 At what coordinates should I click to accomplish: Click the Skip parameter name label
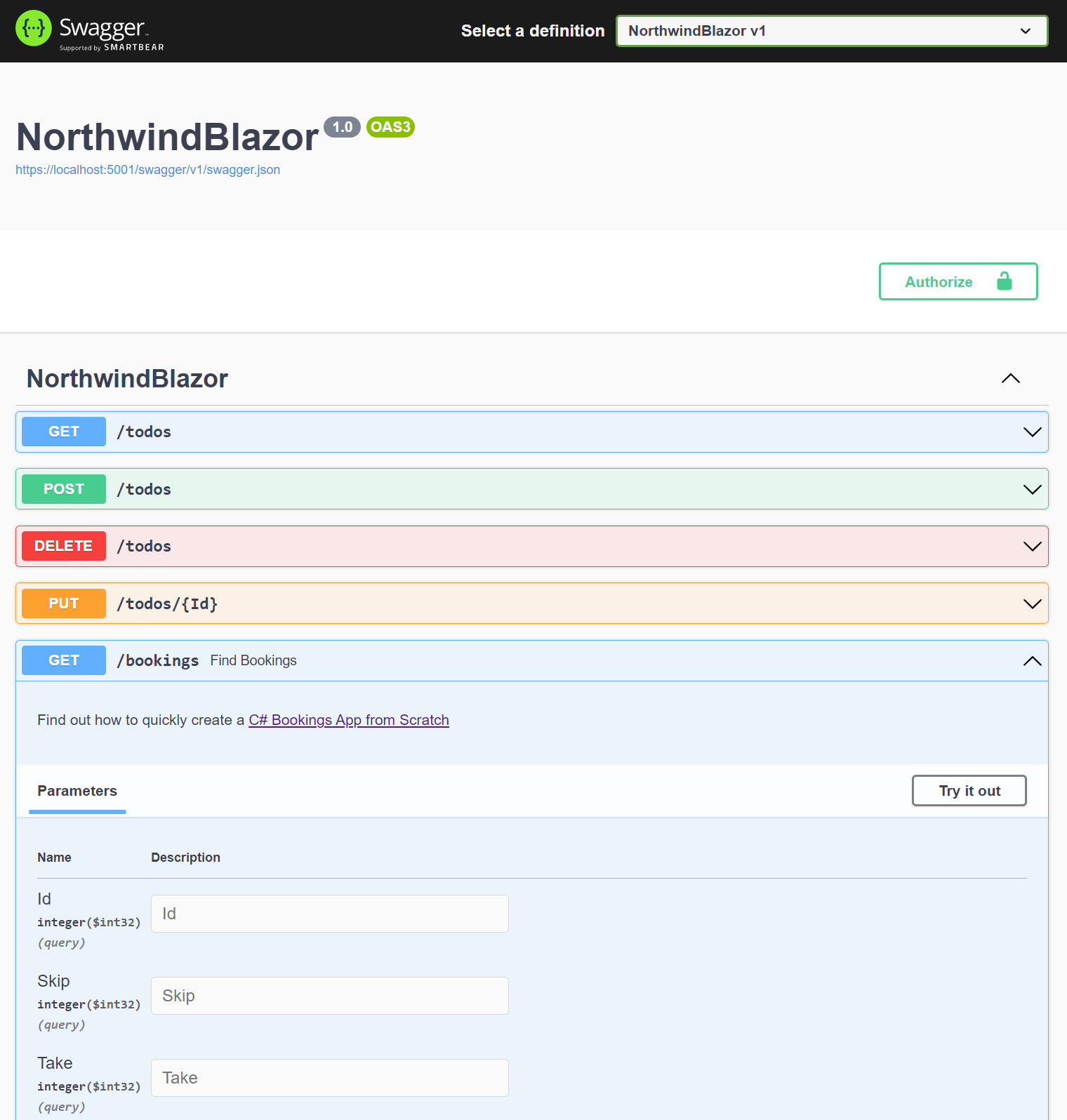(x=53, y=981)
